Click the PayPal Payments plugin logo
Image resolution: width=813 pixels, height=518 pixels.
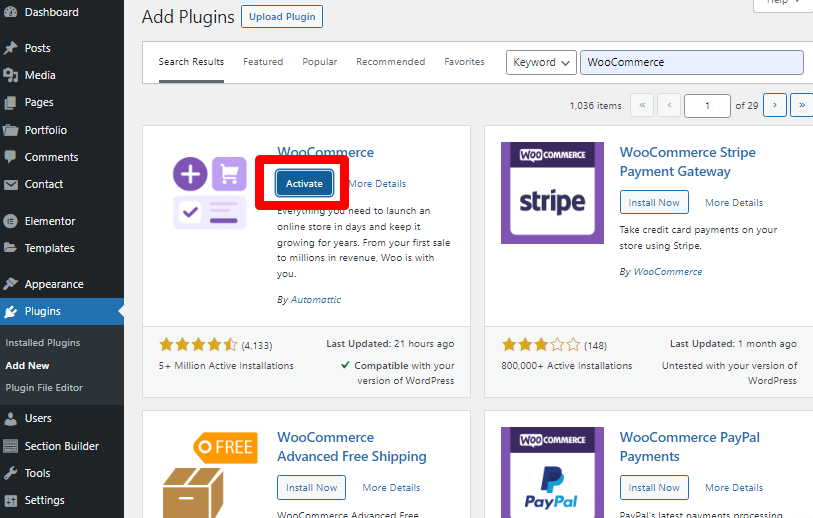click(552, 472)
